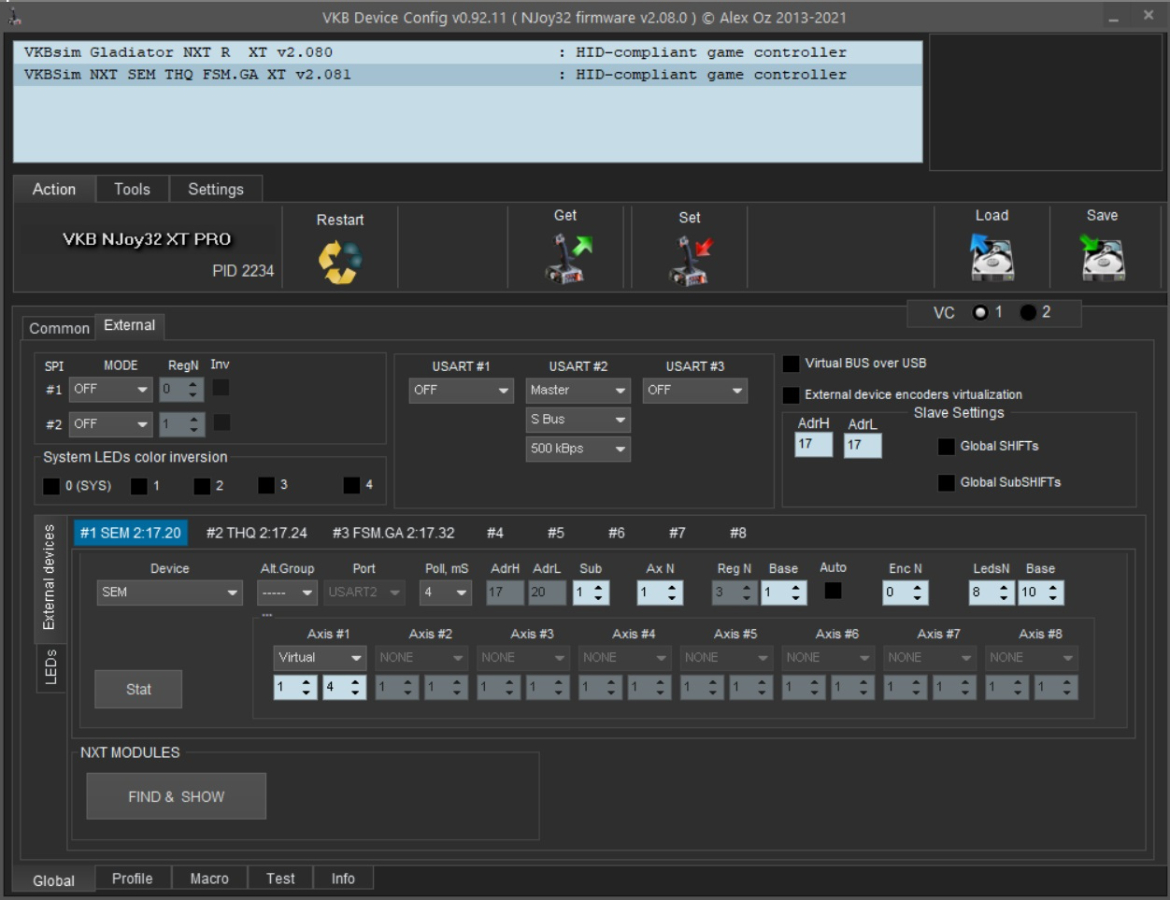Open the Device SEM dropdown

tap(169, 593)
